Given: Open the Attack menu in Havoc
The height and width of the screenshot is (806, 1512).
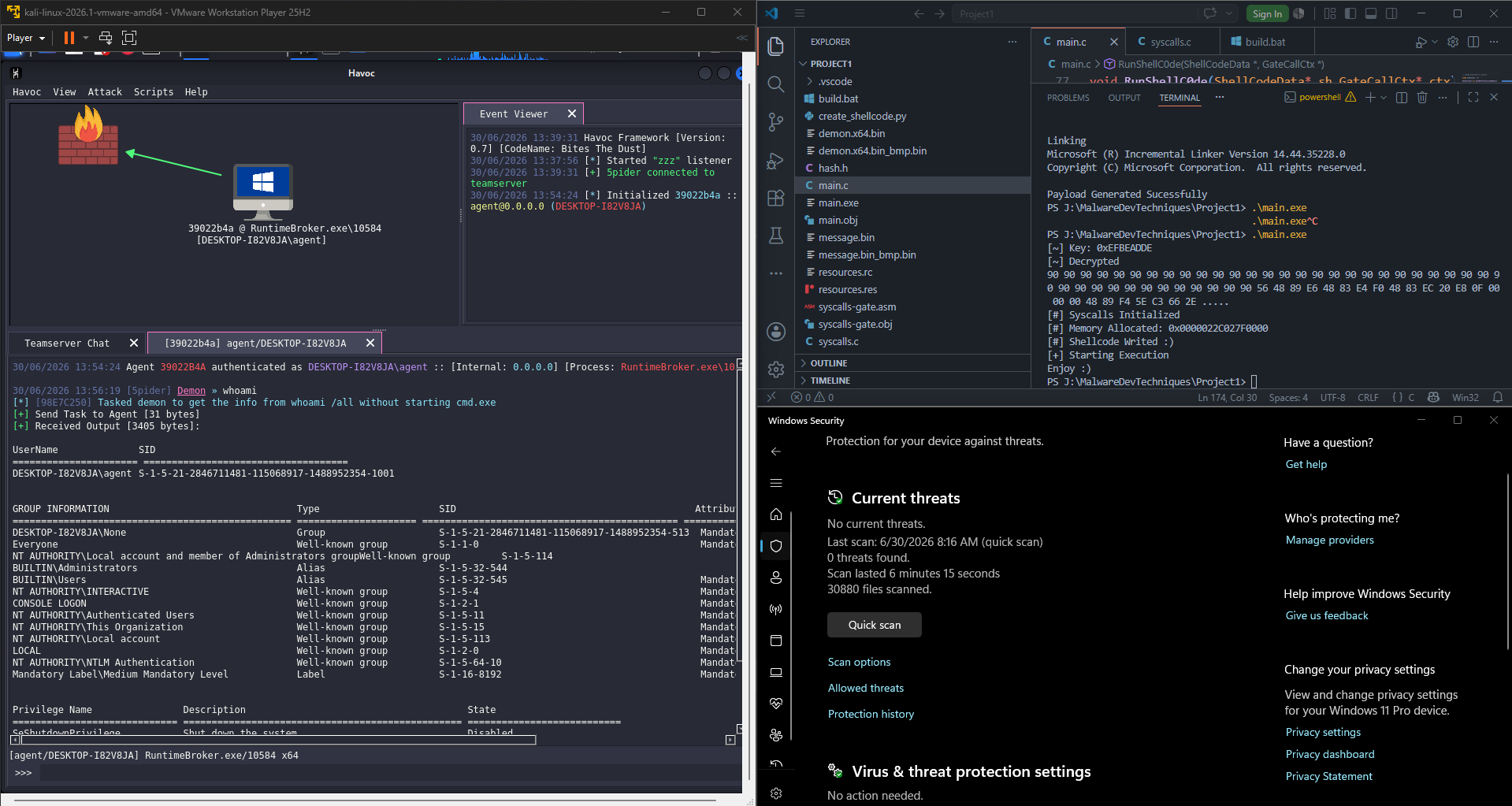Looking at the screenshot, I should tap(105, 92).
